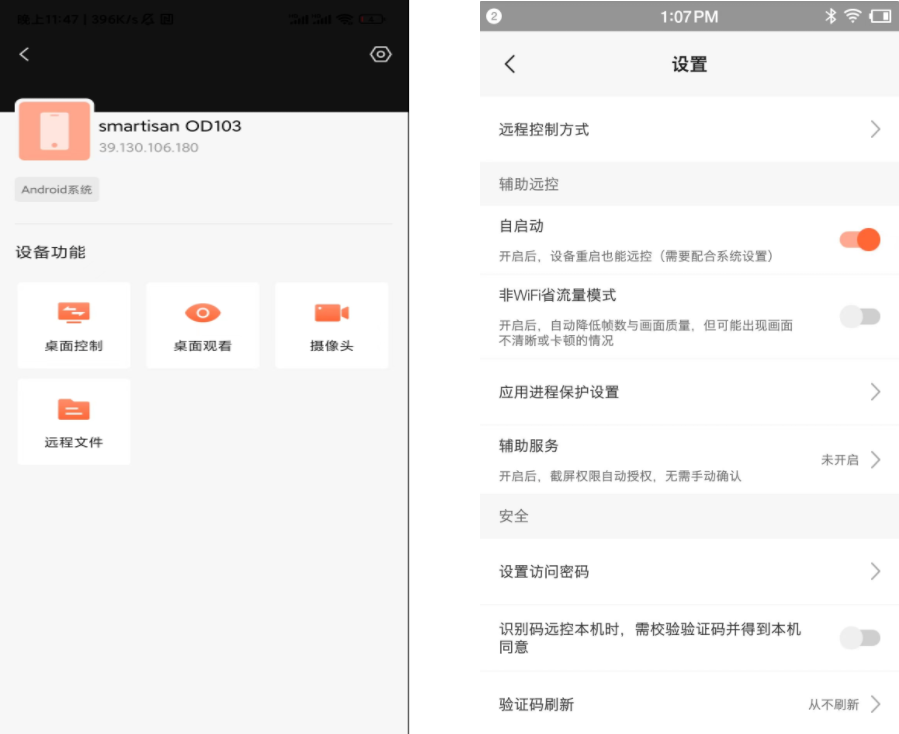Tap the WiFi icon in status bar
The image size is (899, 734).
(852, 16)
